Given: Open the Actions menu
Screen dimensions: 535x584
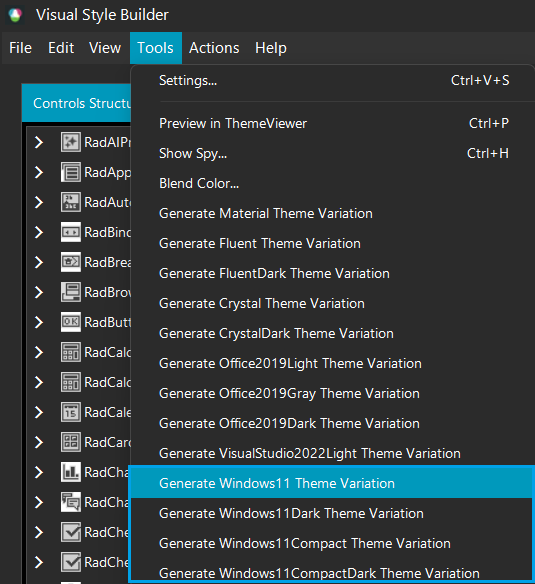Looking at the screenshot, I should click(x=214, y=48).
